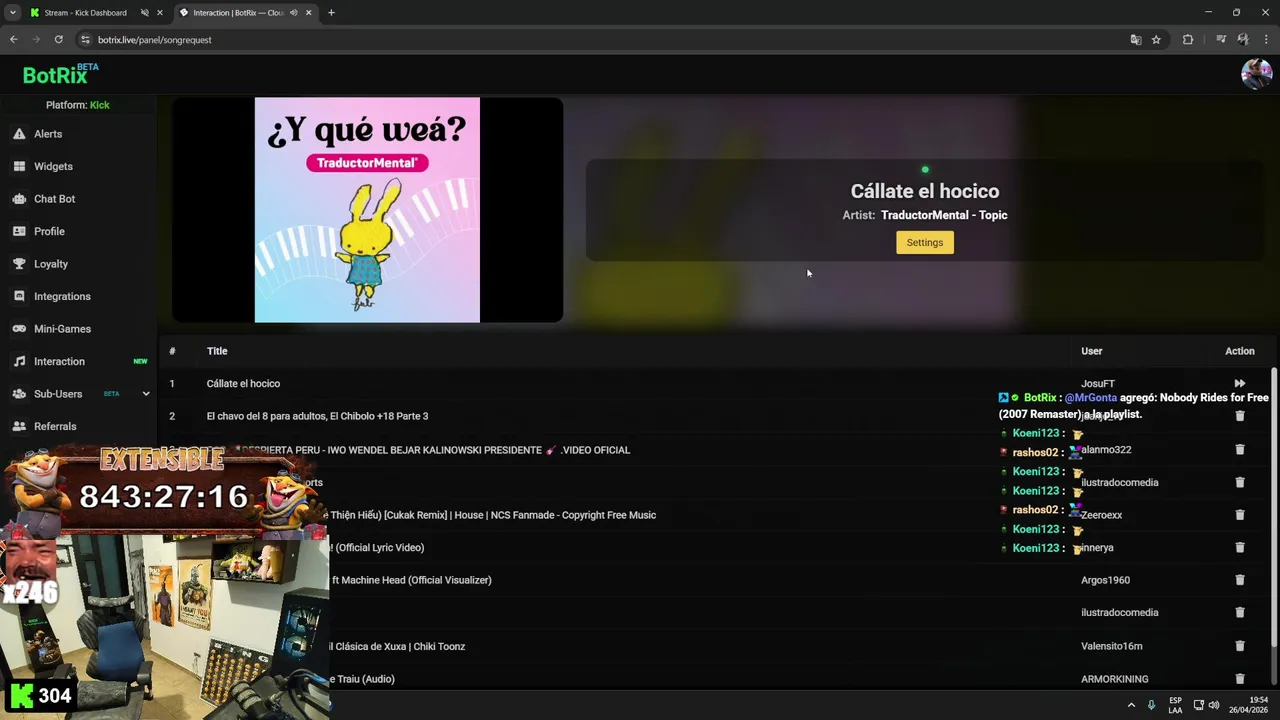
Task: Reload the BotRix page
Action: coord(59,40)
